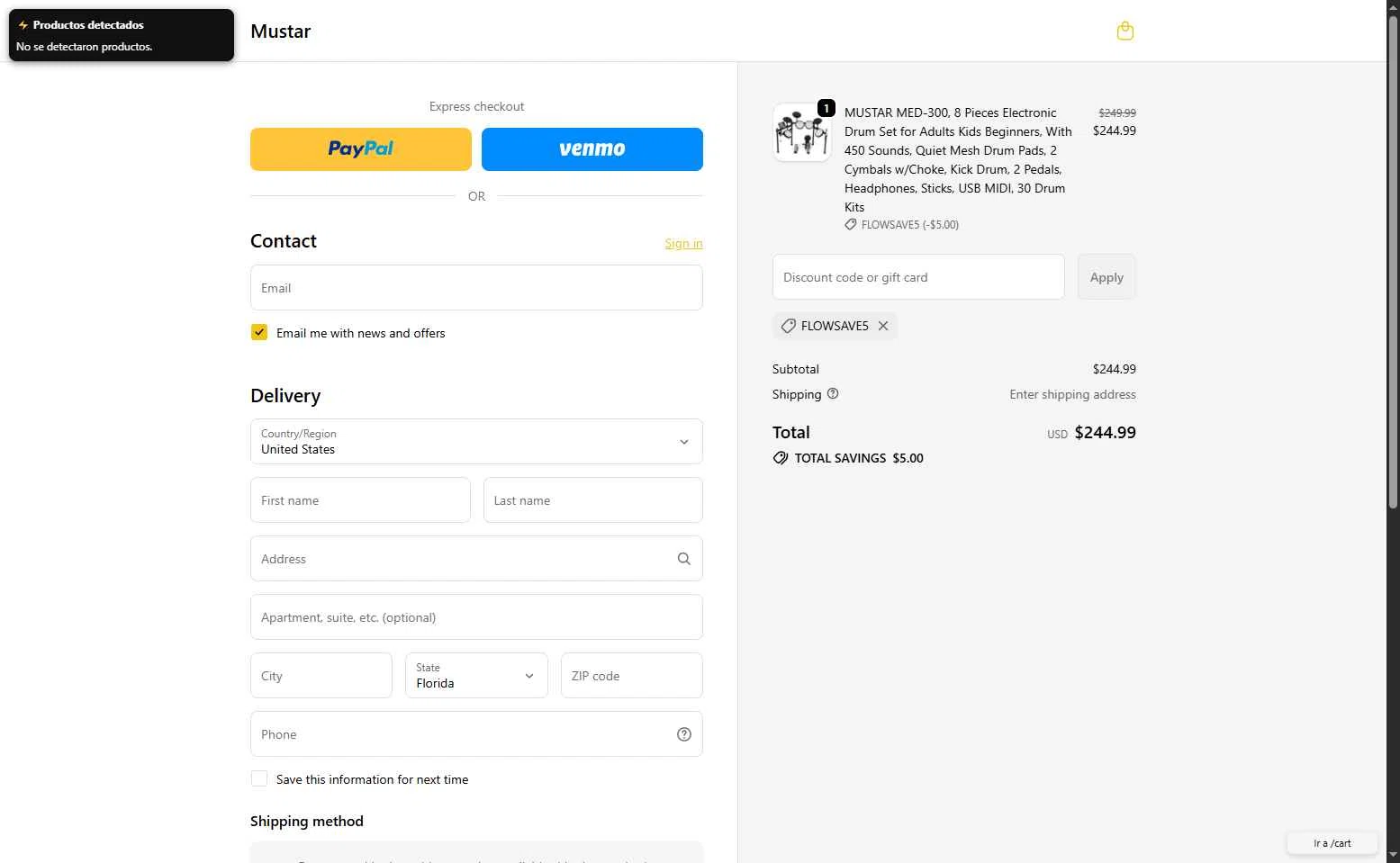Click the phone help question-mark icon
Image resolution: width=1400 pixels, height=863 pixels.
pos(684,734)
